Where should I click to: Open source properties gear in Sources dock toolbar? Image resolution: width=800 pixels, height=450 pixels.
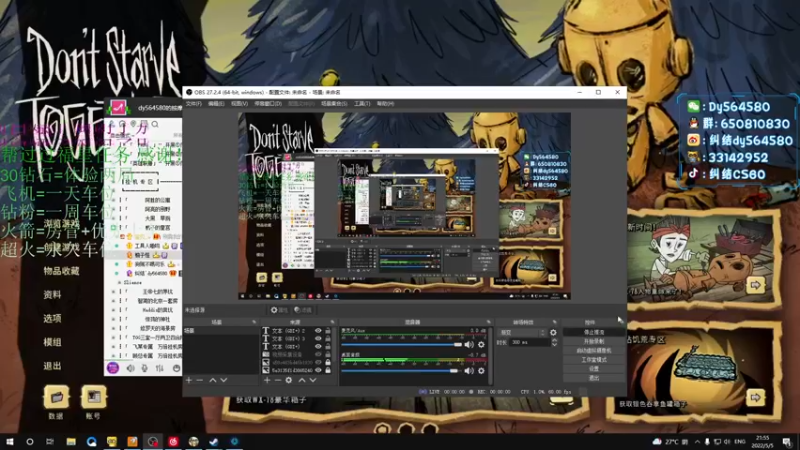pyautogui.click(x=289, y=380)
